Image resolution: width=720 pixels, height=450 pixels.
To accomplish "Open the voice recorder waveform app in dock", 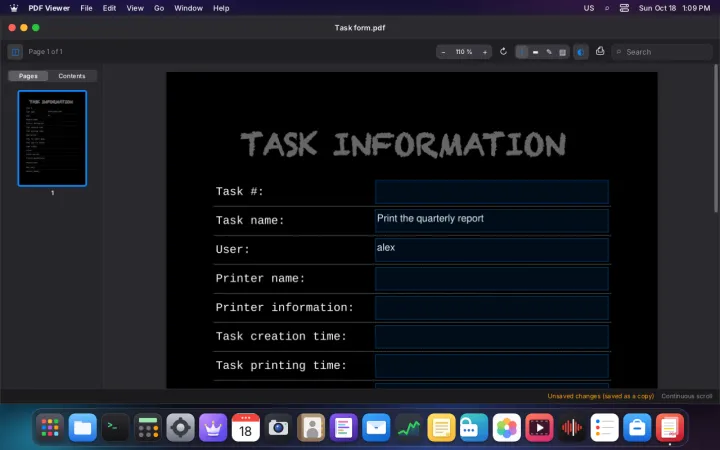I will pyautogui.click(x=572, y=428).
